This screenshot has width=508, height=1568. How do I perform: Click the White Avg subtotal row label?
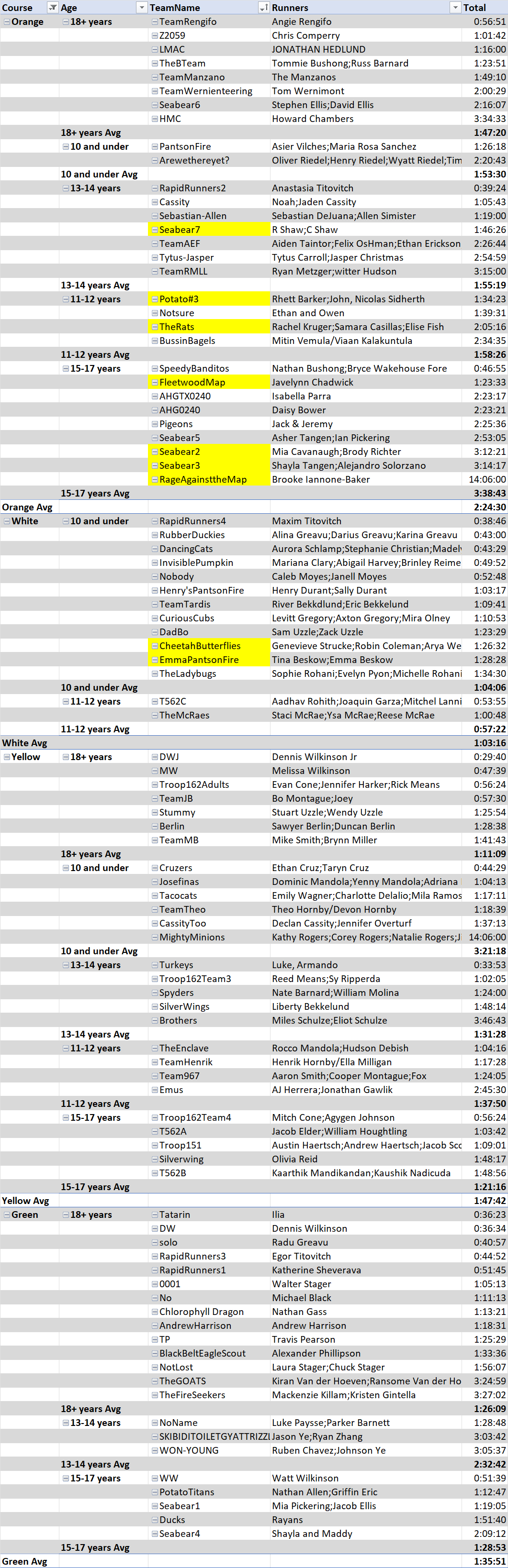pyautogui.click(x=24, y=742)
